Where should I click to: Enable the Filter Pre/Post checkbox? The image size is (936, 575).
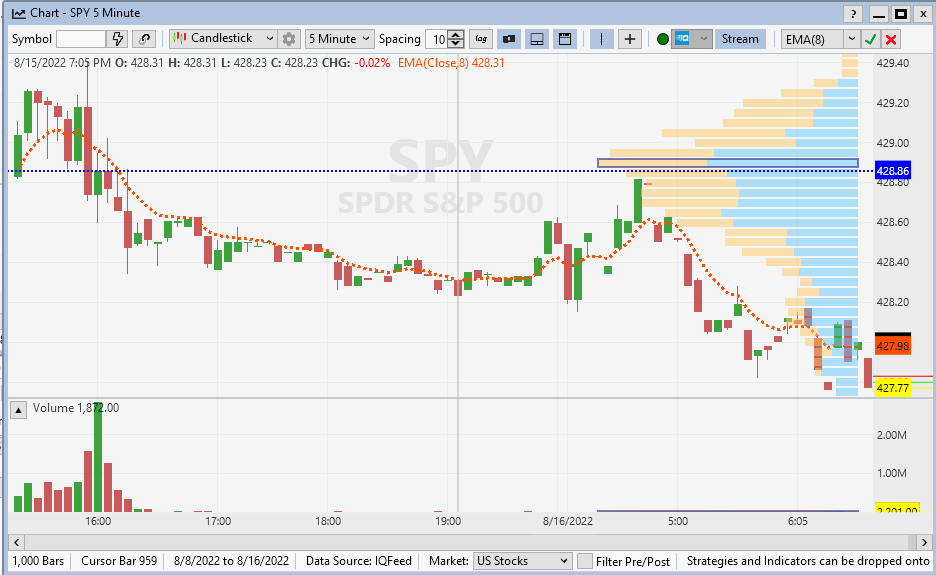[x=586, y=561]
